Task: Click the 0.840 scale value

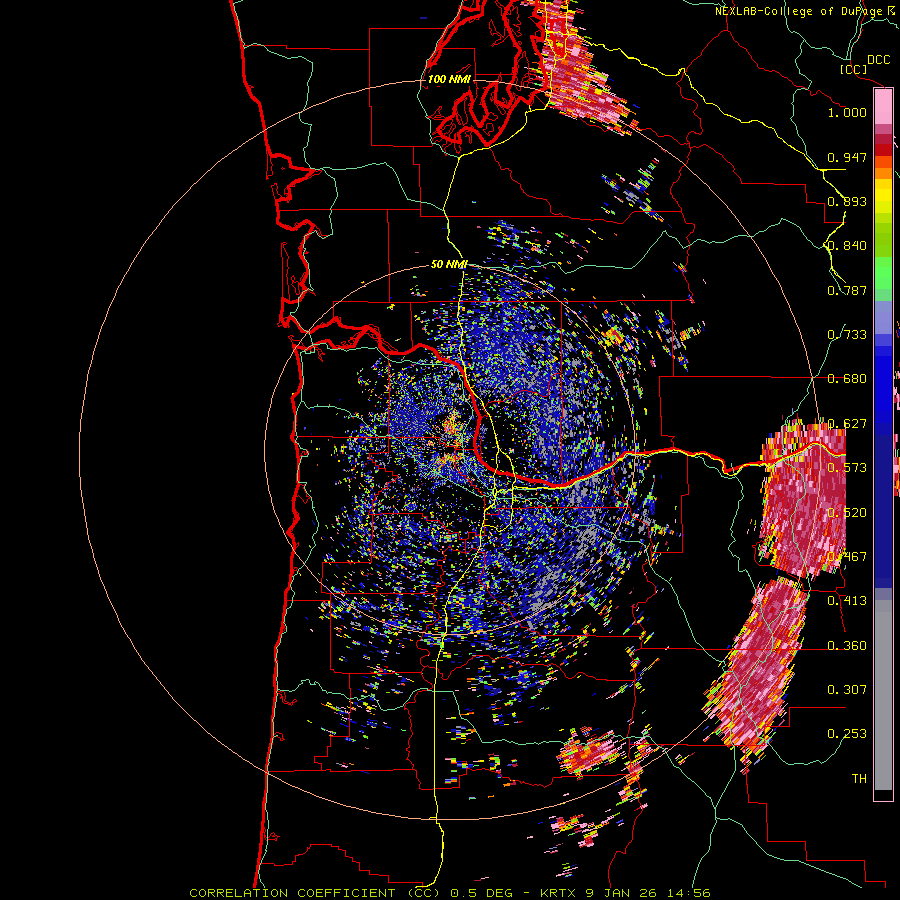Action: pyautogui.click(x=847, y=246)
